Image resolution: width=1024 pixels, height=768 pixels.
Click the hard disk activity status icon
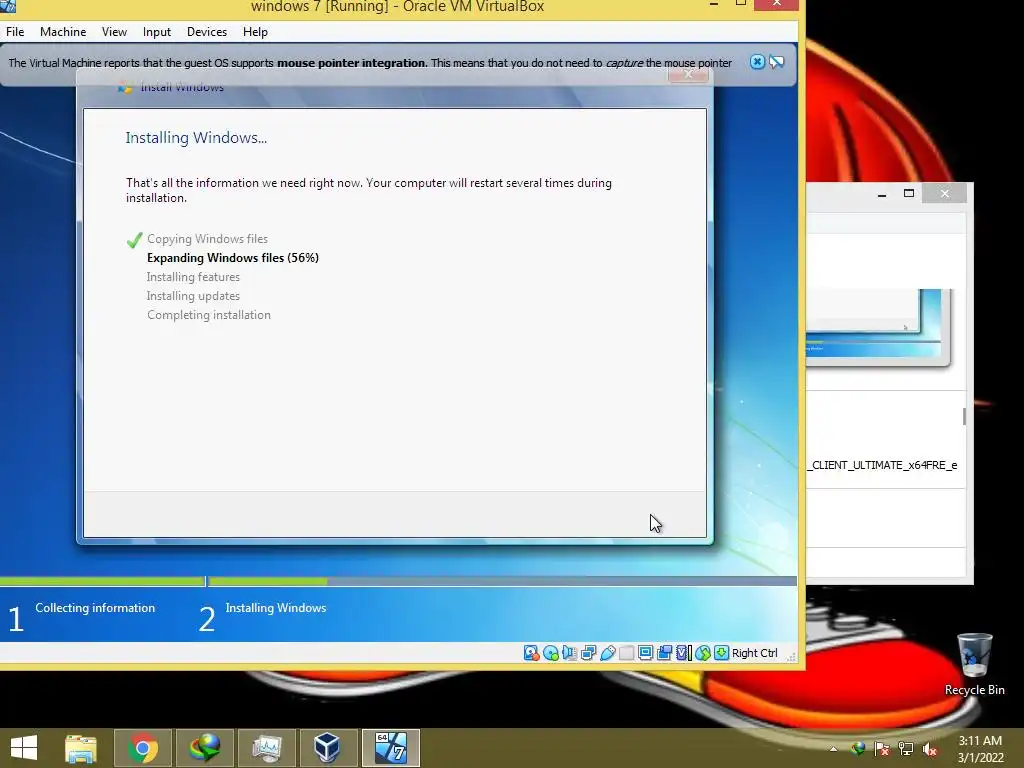click(531, 652)
